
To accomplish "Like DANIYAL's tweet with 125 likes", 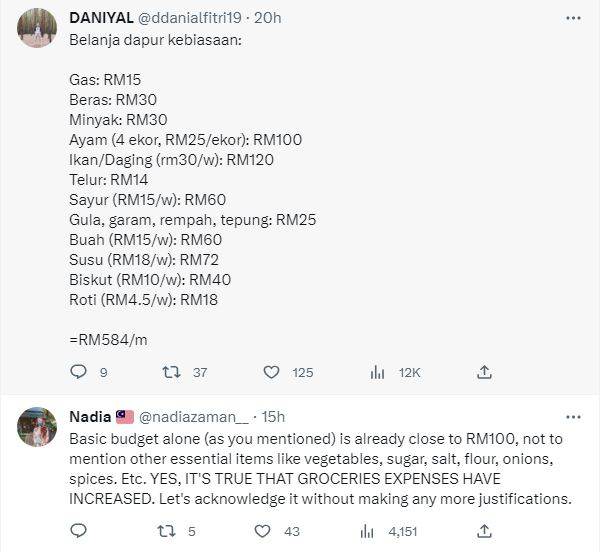I will 271,372.
